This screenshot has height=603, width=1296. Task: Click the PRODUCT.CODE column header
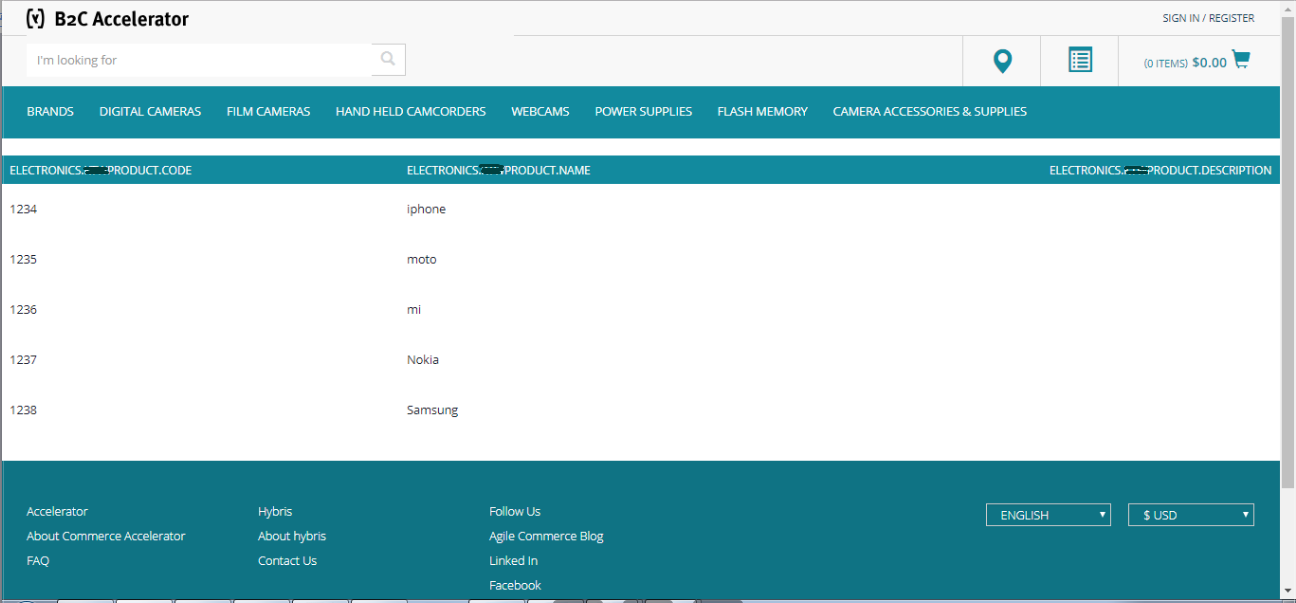[x=100, y=170]
